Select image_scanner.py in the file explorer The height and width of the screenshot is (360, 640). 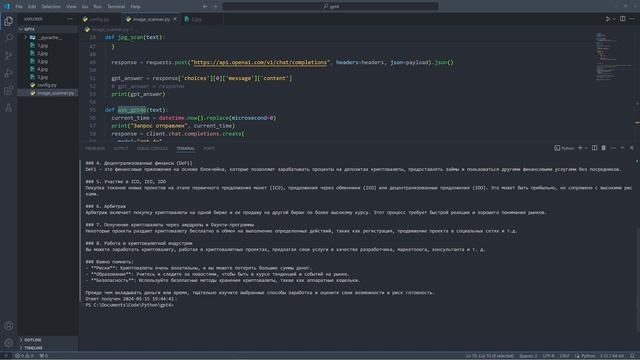[48, 93]
